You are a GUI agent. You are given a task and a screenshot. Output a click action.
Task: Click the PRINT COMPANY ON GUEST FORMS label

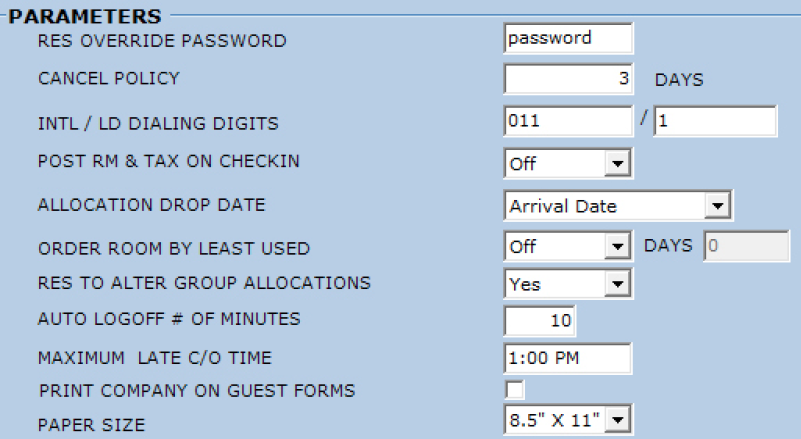[197, 390]
